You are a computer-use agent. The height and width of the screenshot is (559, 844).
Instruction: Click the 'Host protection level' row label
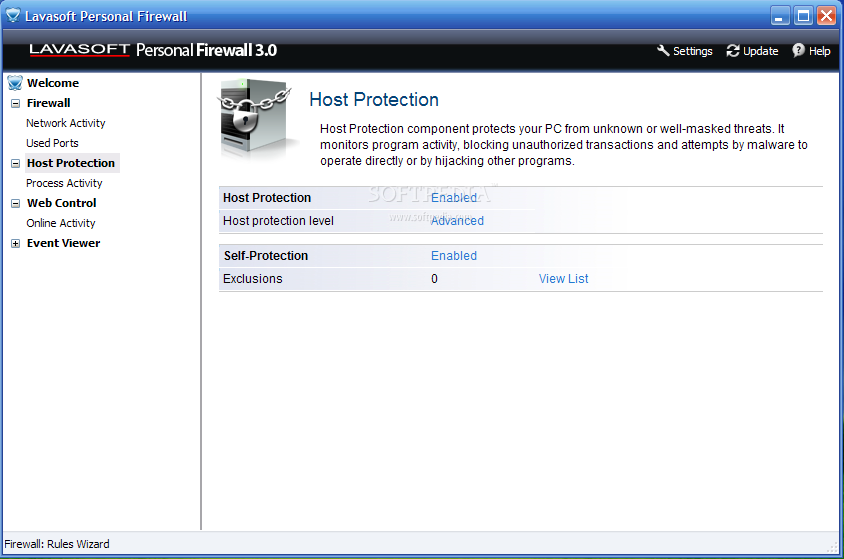click(x=278, y=221)
